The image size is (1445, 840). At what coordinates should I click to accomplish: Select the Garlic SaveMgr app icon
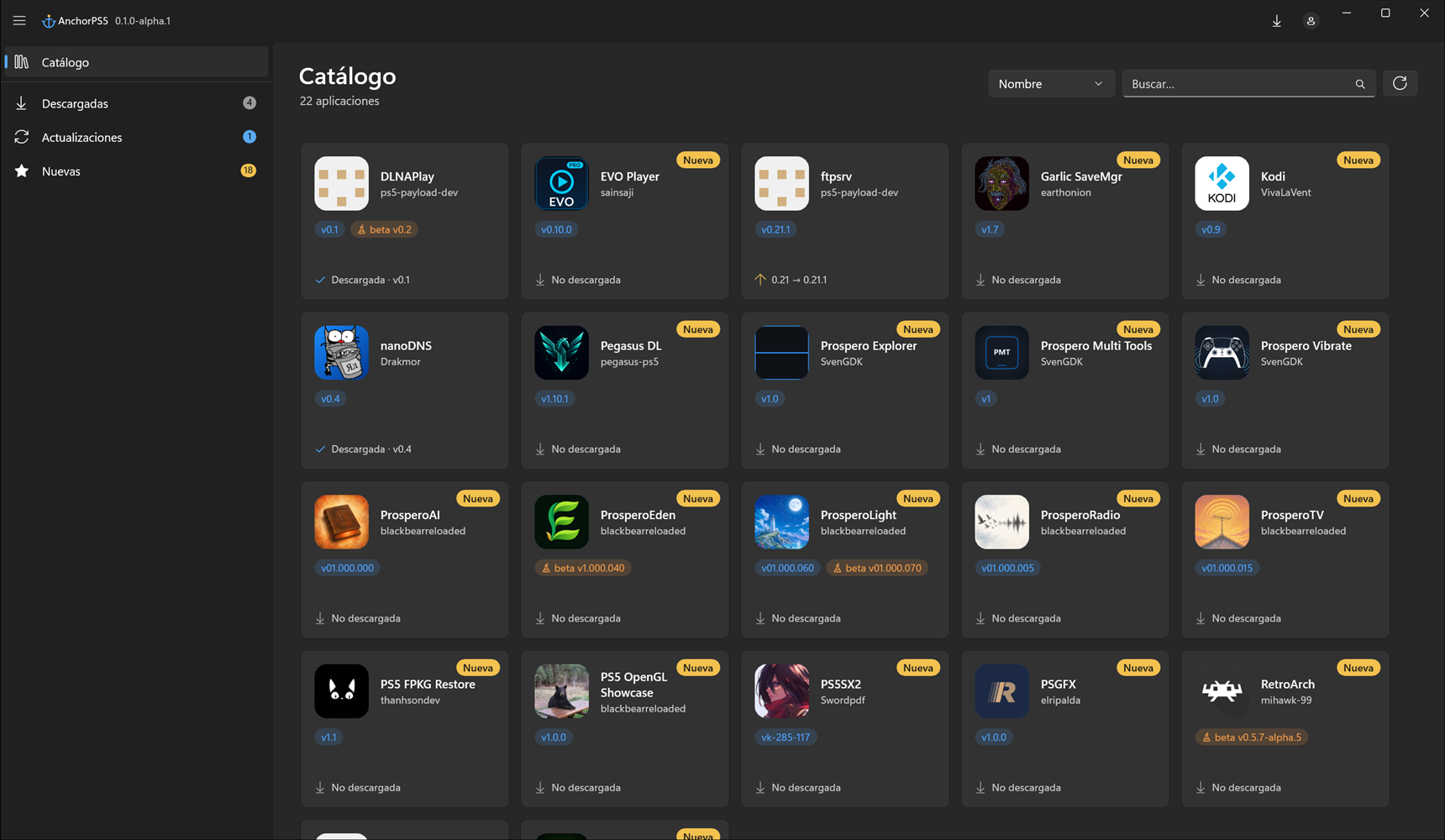coord(1001,183)
